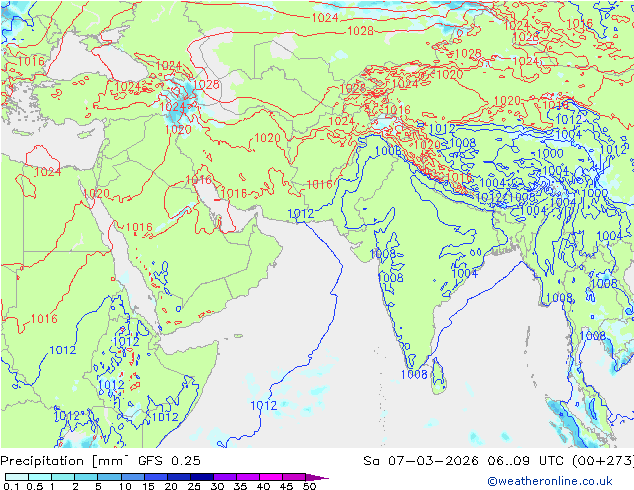The height and width of the screenshot is (490, 634).
Task: Click the 35–40 mm purple legend swatch
Action: (x=247, y=477)
